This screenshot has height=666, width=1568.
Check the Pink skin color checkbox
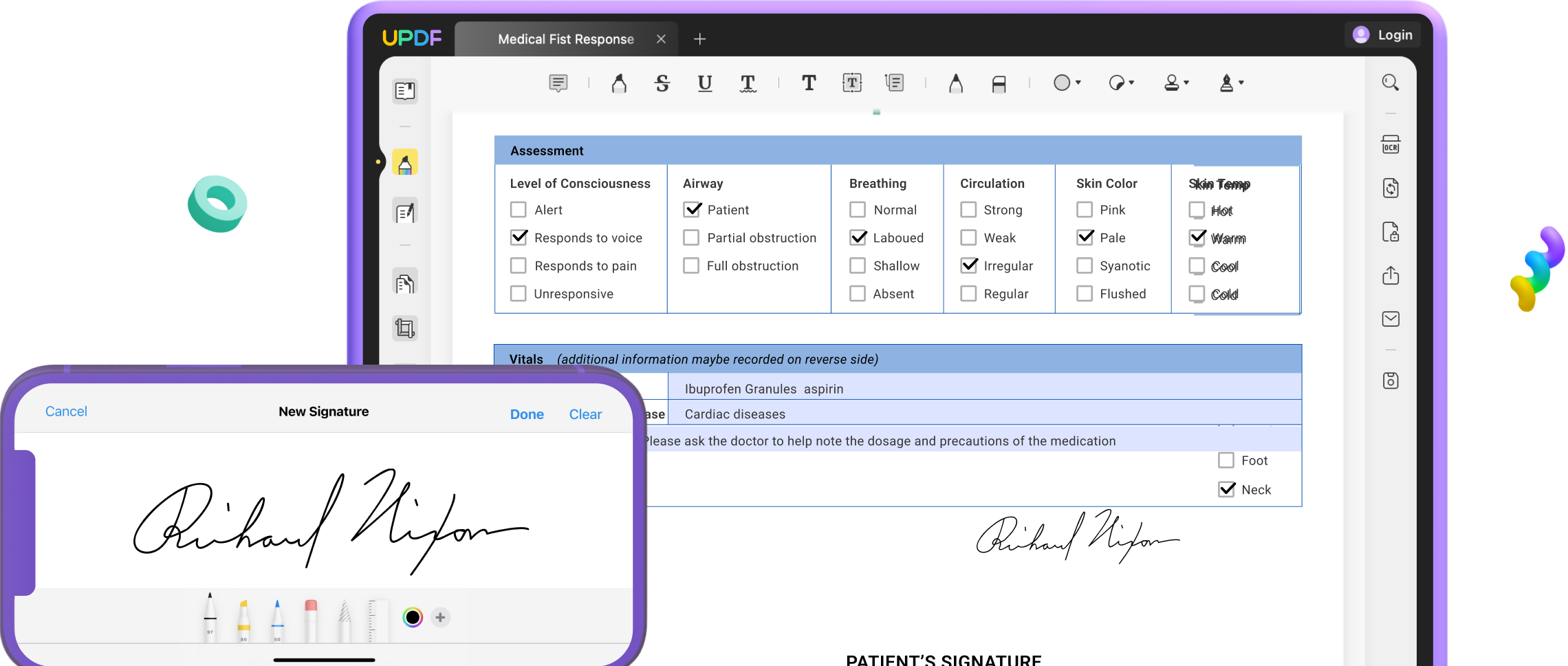pos(1085,209)
